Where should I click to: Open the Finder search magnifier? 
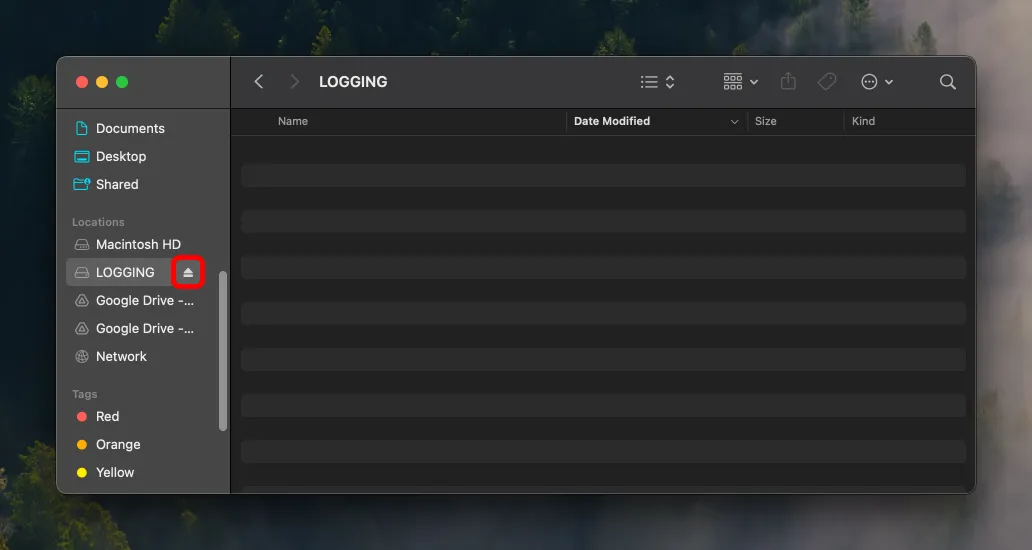(x=948, y=82)
